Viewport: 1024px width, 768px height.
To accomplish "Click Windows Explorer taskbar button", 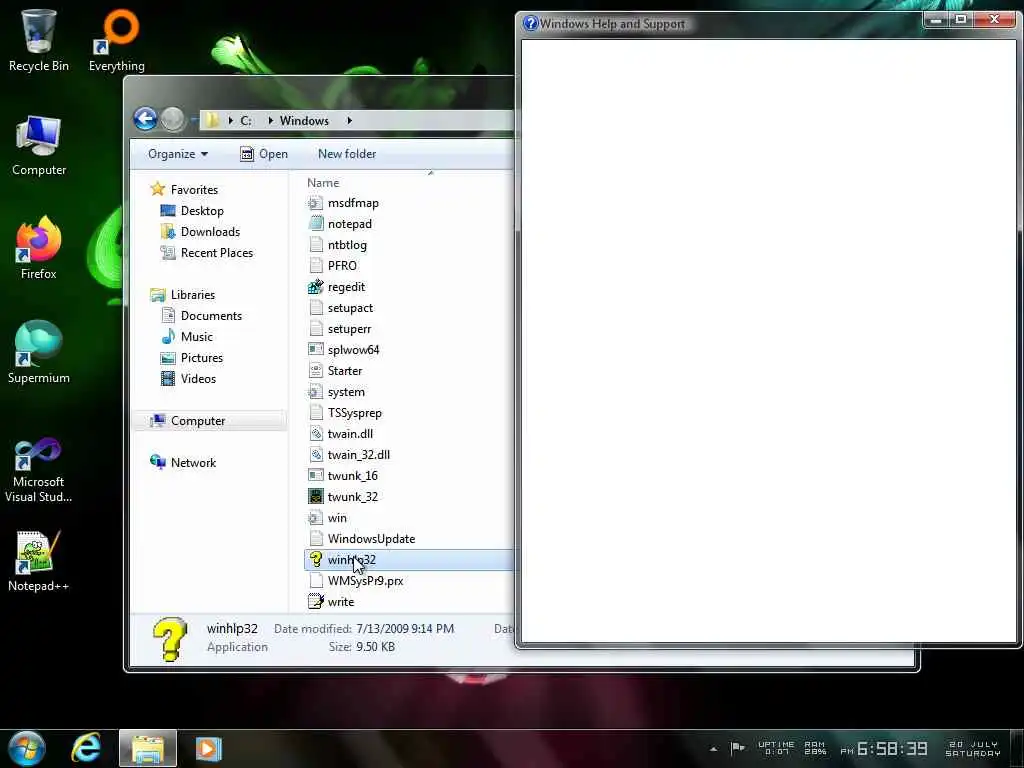I will pos(148,748).
